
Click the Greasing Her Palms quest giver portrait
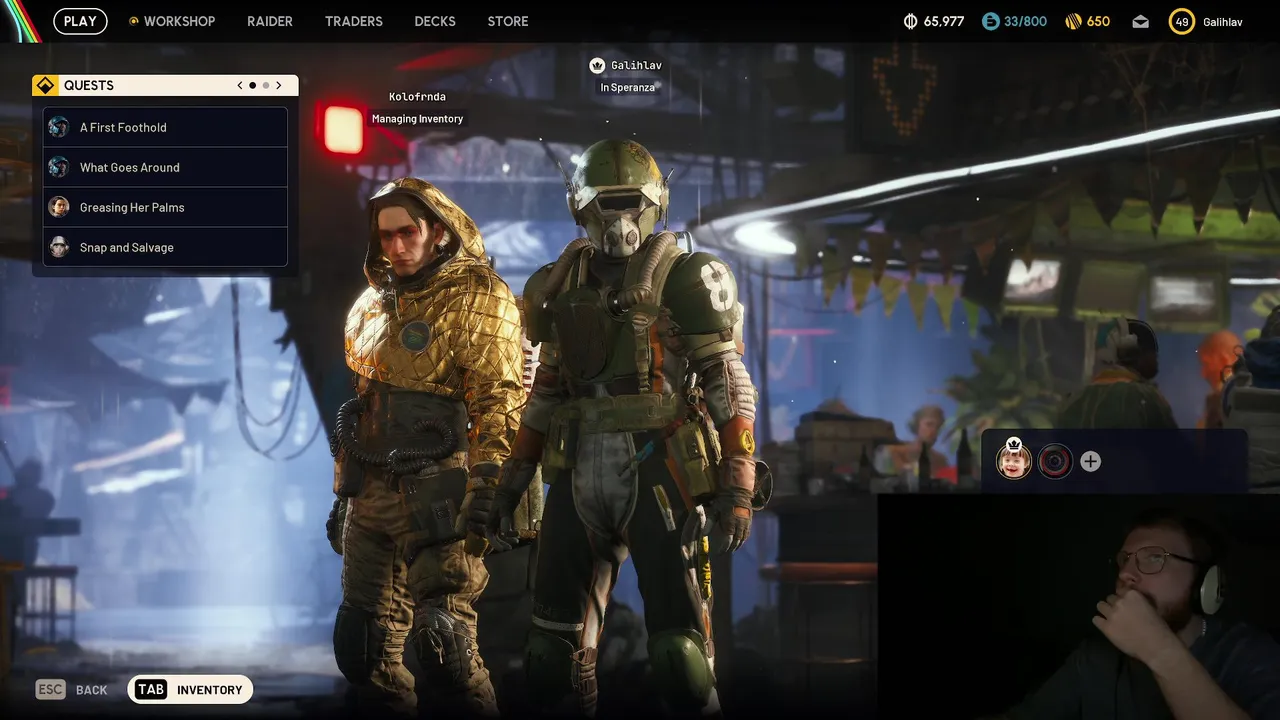pyautogui.click(x=59, y=207)
